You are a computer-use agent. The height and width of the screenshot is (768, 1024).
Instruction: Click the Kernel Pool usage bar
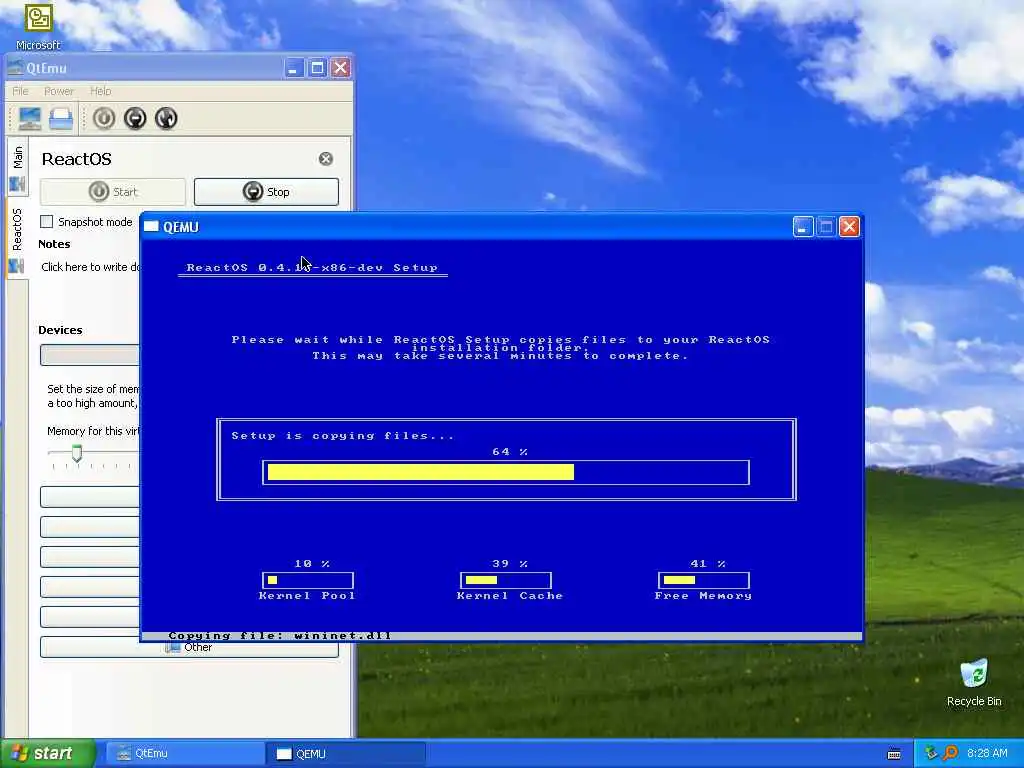pyautogui.click(x=308, y=580)
